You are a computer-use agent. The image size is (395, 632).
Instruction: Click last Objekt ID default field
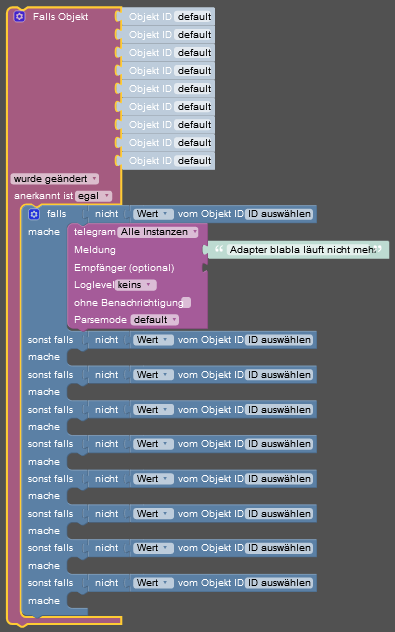tap(194, 161)
